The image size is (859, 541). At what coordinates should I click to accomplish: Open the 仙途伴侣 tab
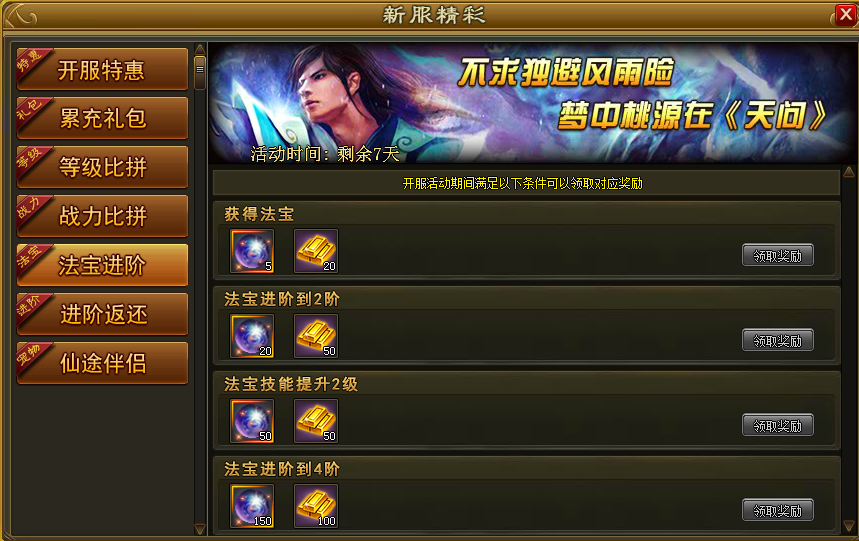pyautogui.click(x=102, y=363)
